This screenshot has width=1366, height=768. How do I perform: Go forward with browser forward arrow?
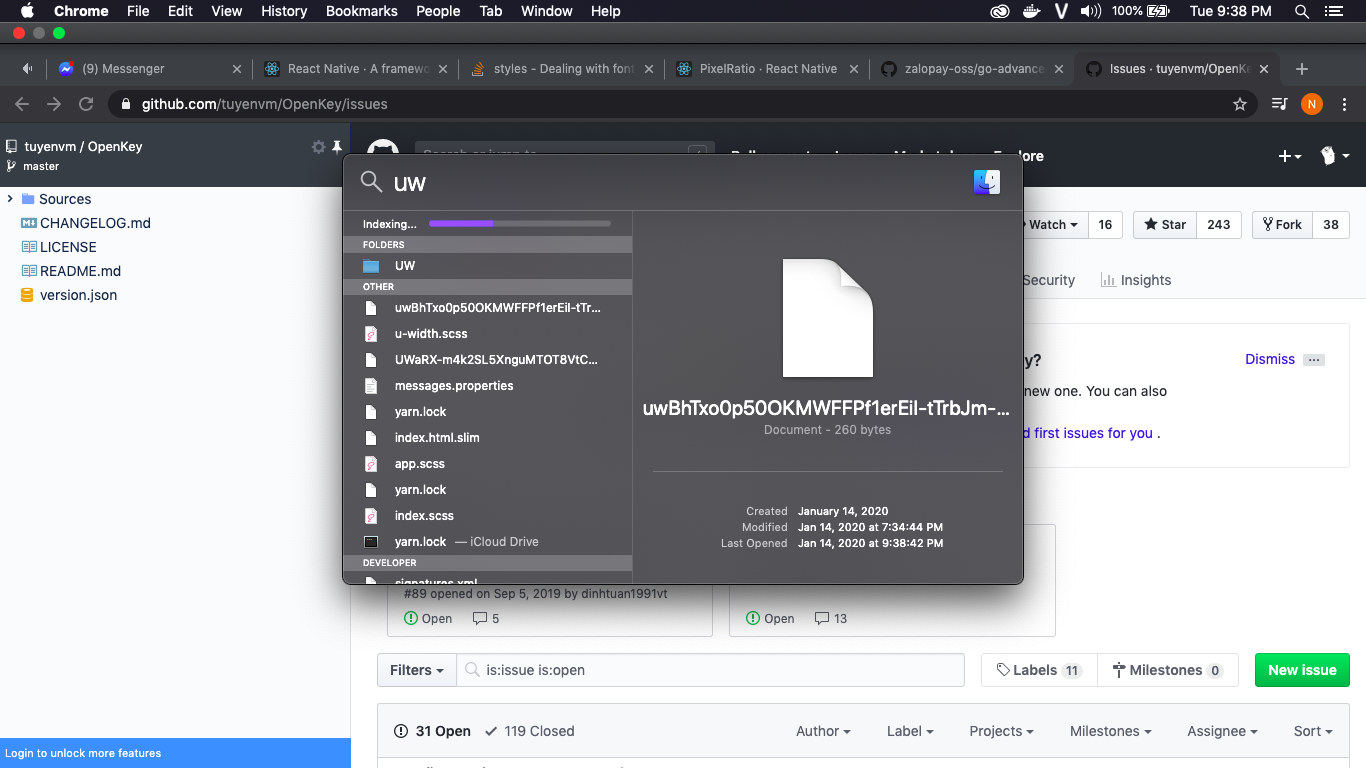(54, 104)
